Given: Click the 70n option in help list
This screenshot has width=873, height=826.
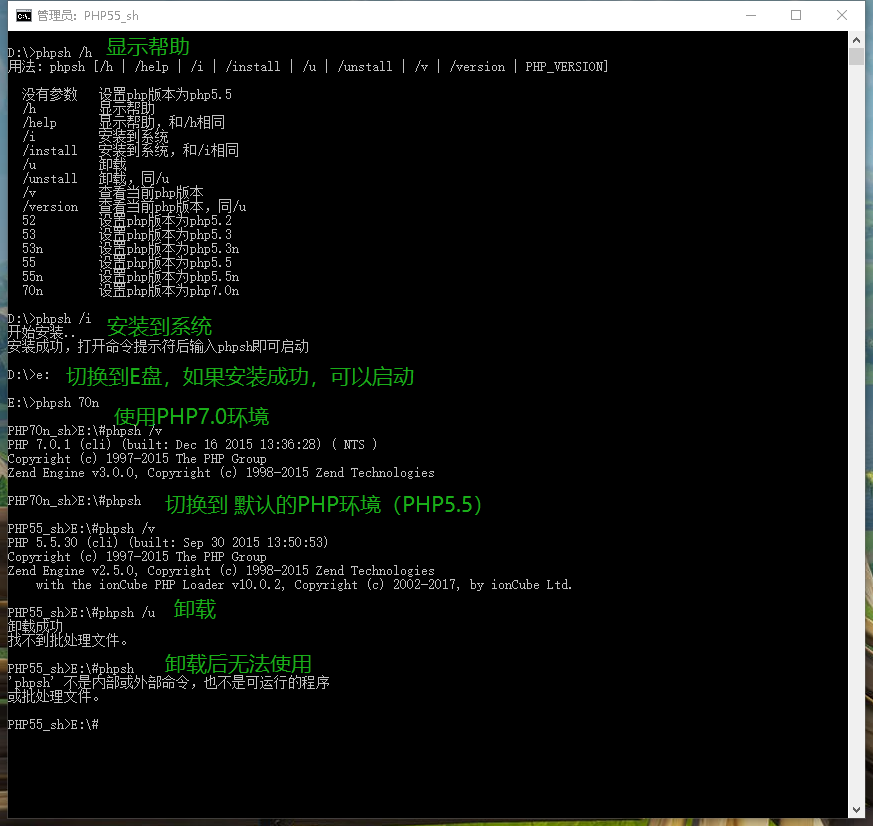Looking at the screenshot, I should [32, 291].
